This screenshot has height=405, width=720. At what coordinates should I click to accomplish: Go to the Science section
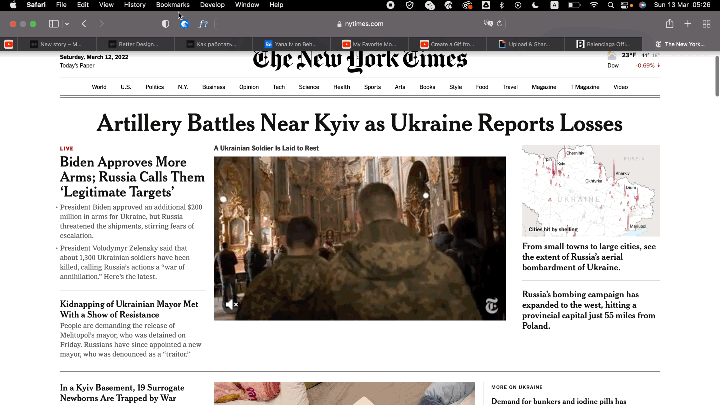(309, 87)
